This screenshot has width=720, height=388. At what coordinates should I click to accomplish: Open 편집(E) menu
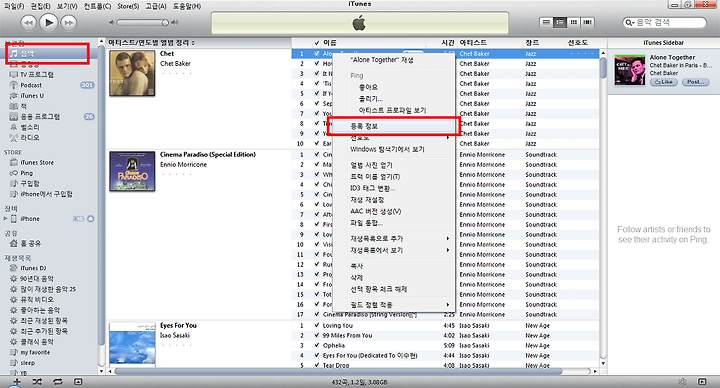40,6
